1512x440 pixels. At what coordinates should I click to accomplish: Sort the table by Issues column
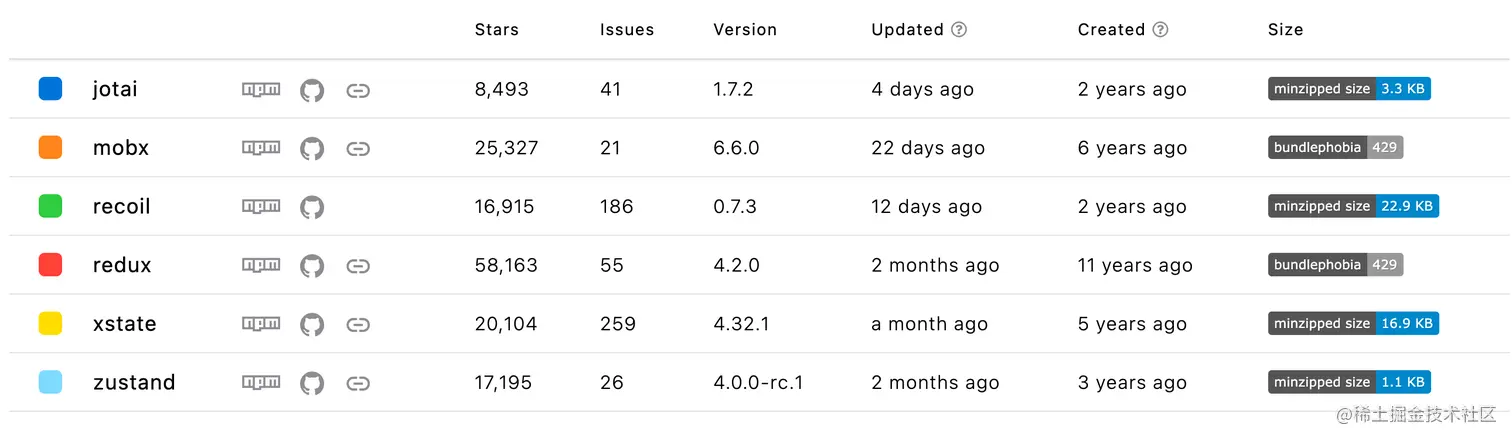pyautogui.click(x=627, y=29)
